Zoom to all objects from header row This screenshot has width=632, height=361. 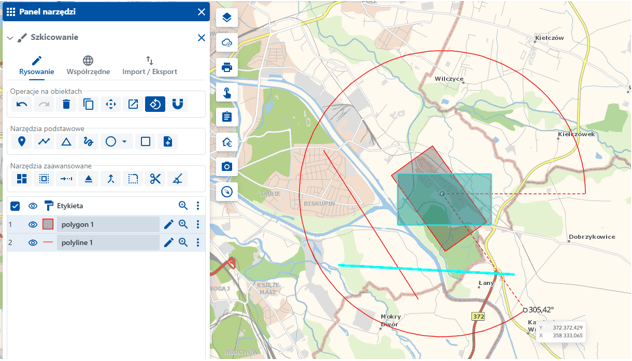click(x=183, y=206)
